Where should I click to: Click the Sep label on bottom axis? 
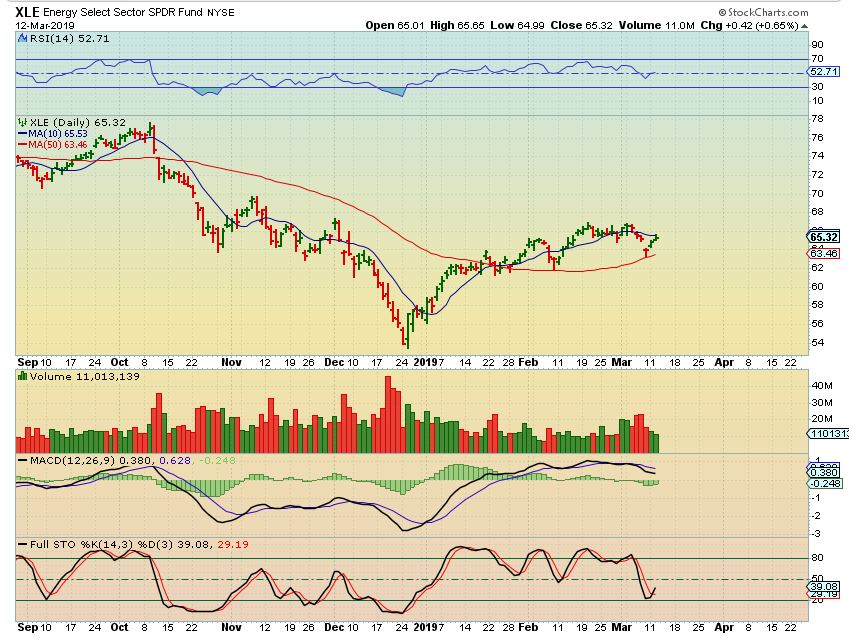[x=27, y=627]
